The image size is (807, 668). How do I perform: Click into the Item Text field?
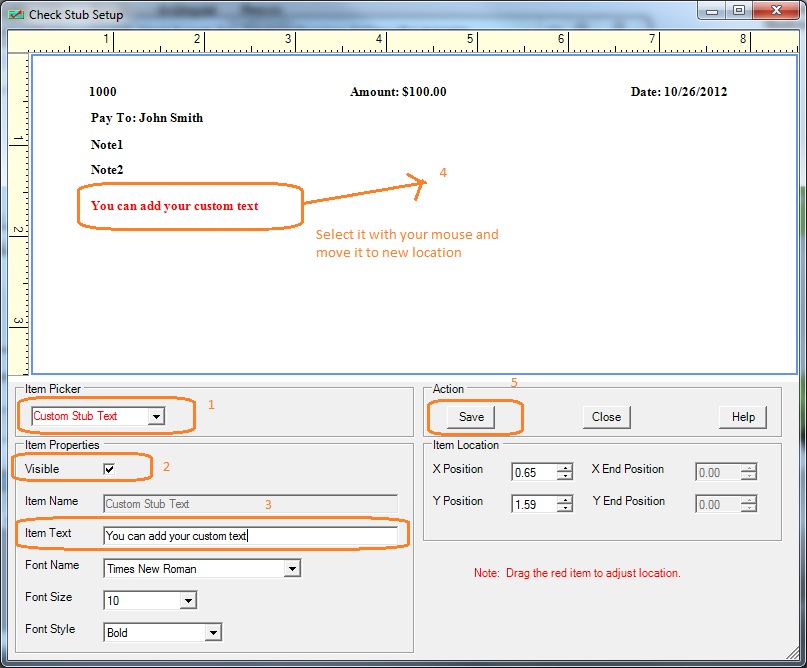pos(250,536)
